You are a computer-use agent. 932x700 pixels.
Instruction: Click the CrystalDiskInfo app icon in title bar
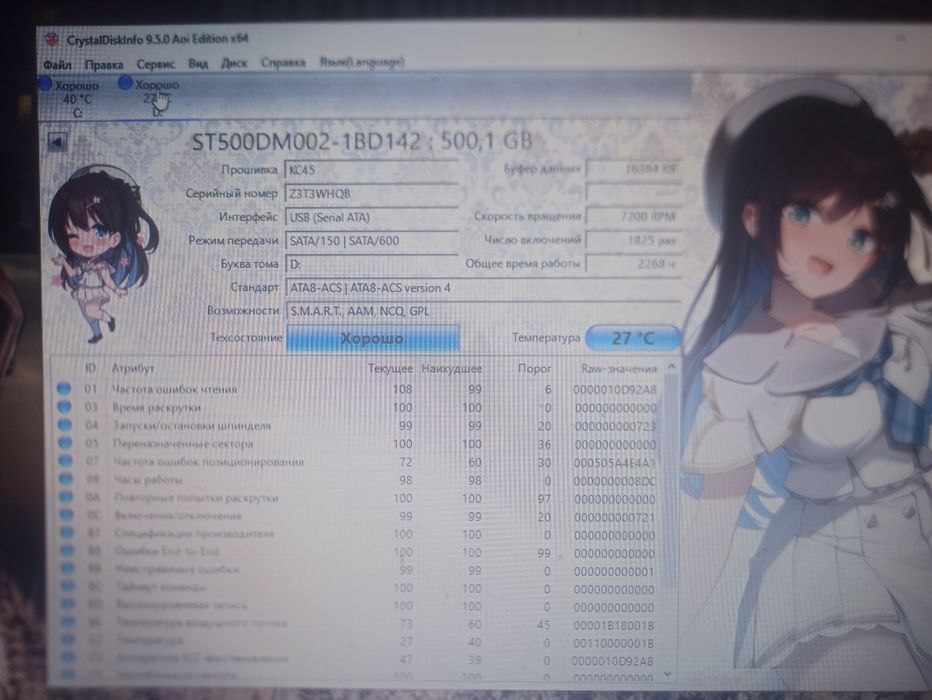tap(52, 40)
